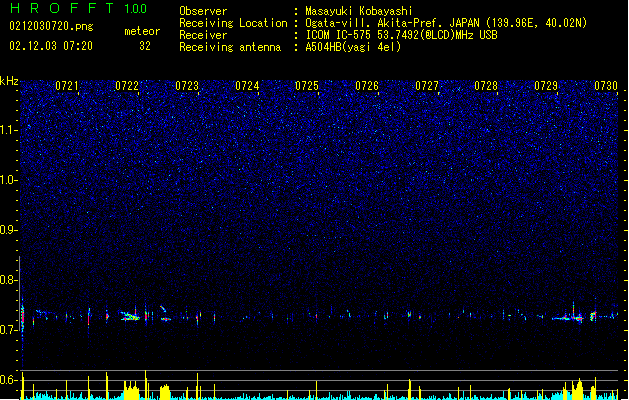The height and width of the screenshot is (400, 629).
Task: Click the 0728 time marker
Action: (x=486, y=86)
